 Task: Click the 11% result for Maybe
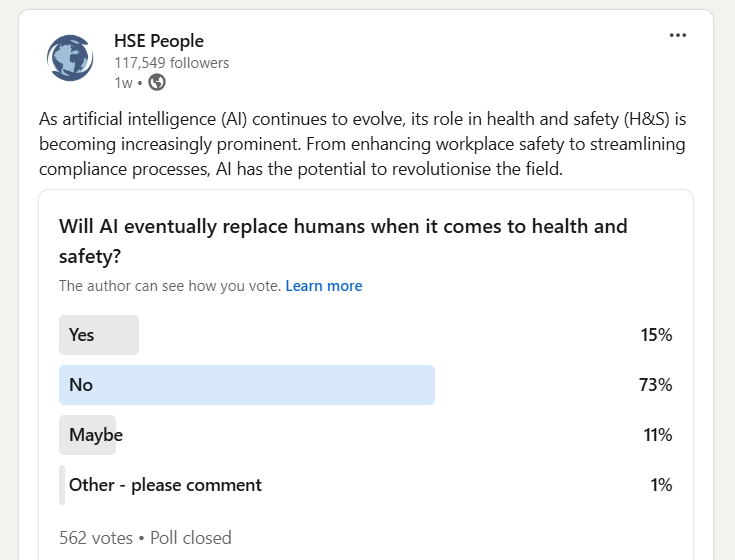(x=658, y=435)
